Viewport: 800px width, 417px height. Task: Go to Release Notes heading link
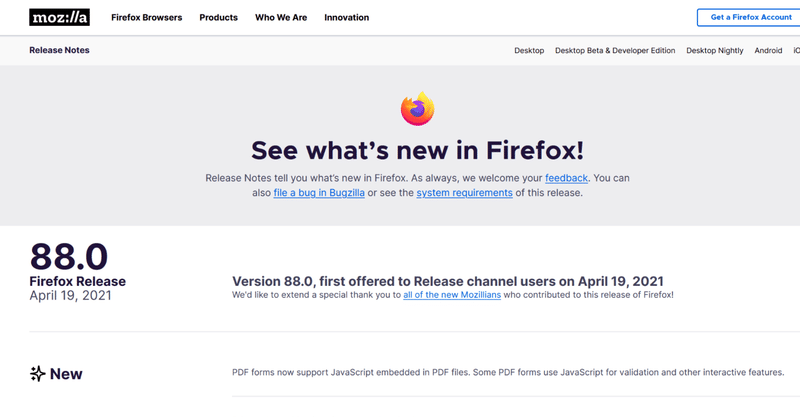pos(59,50)
